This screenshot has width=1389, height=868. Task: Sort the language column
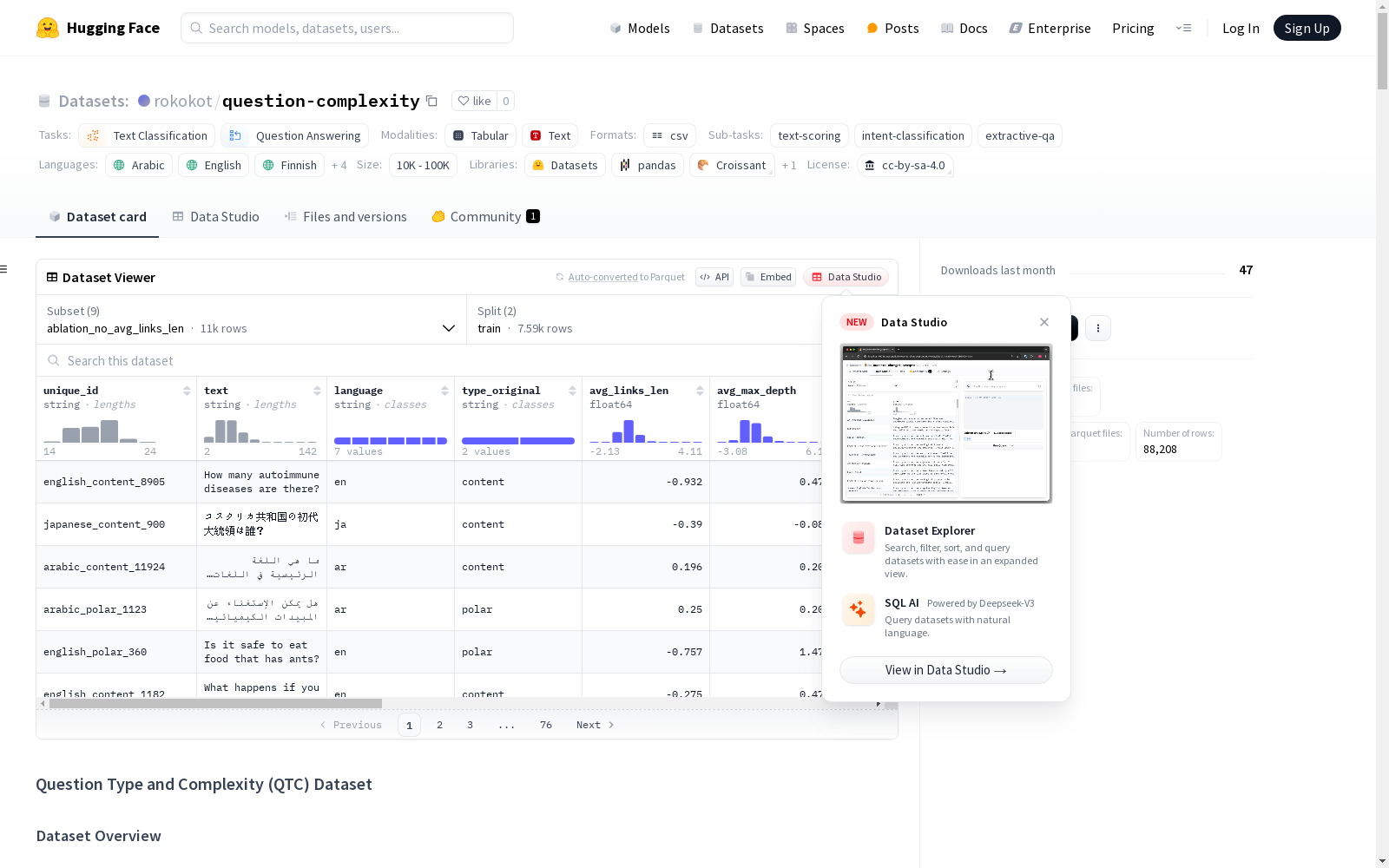444,391
